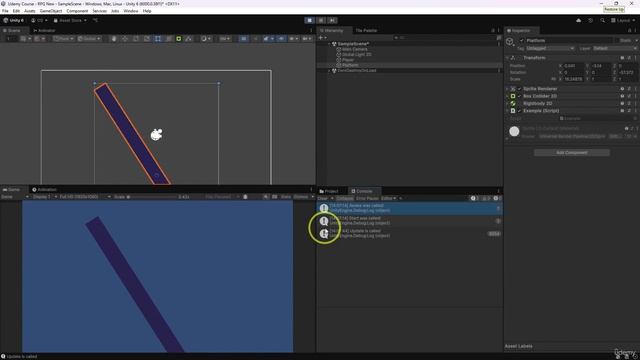
Task: Select the 'Update is called' log entry
Action: [x=409, y=233]
